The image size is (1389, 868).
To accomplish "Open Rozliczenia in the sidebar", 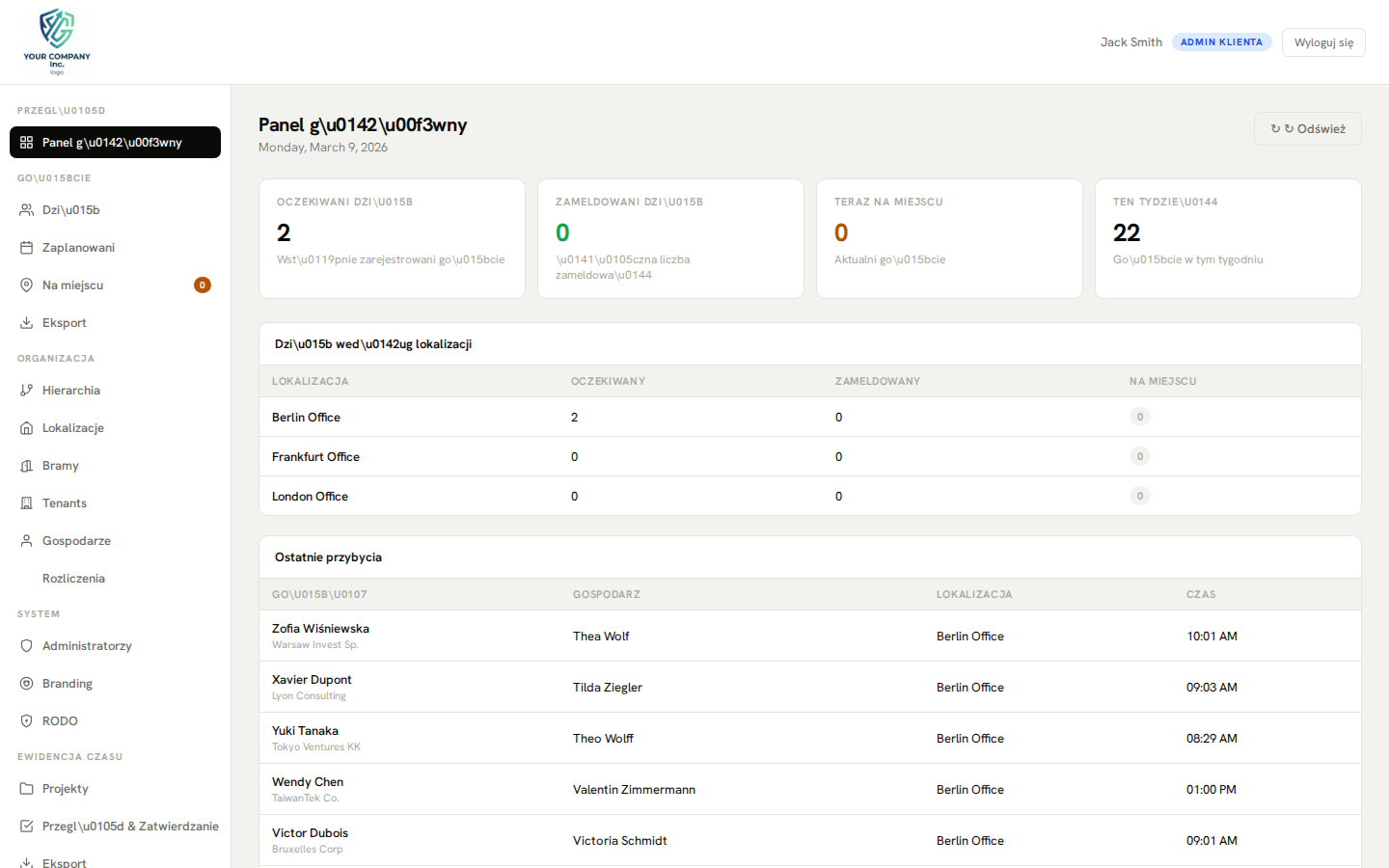I will coord(73,579).
